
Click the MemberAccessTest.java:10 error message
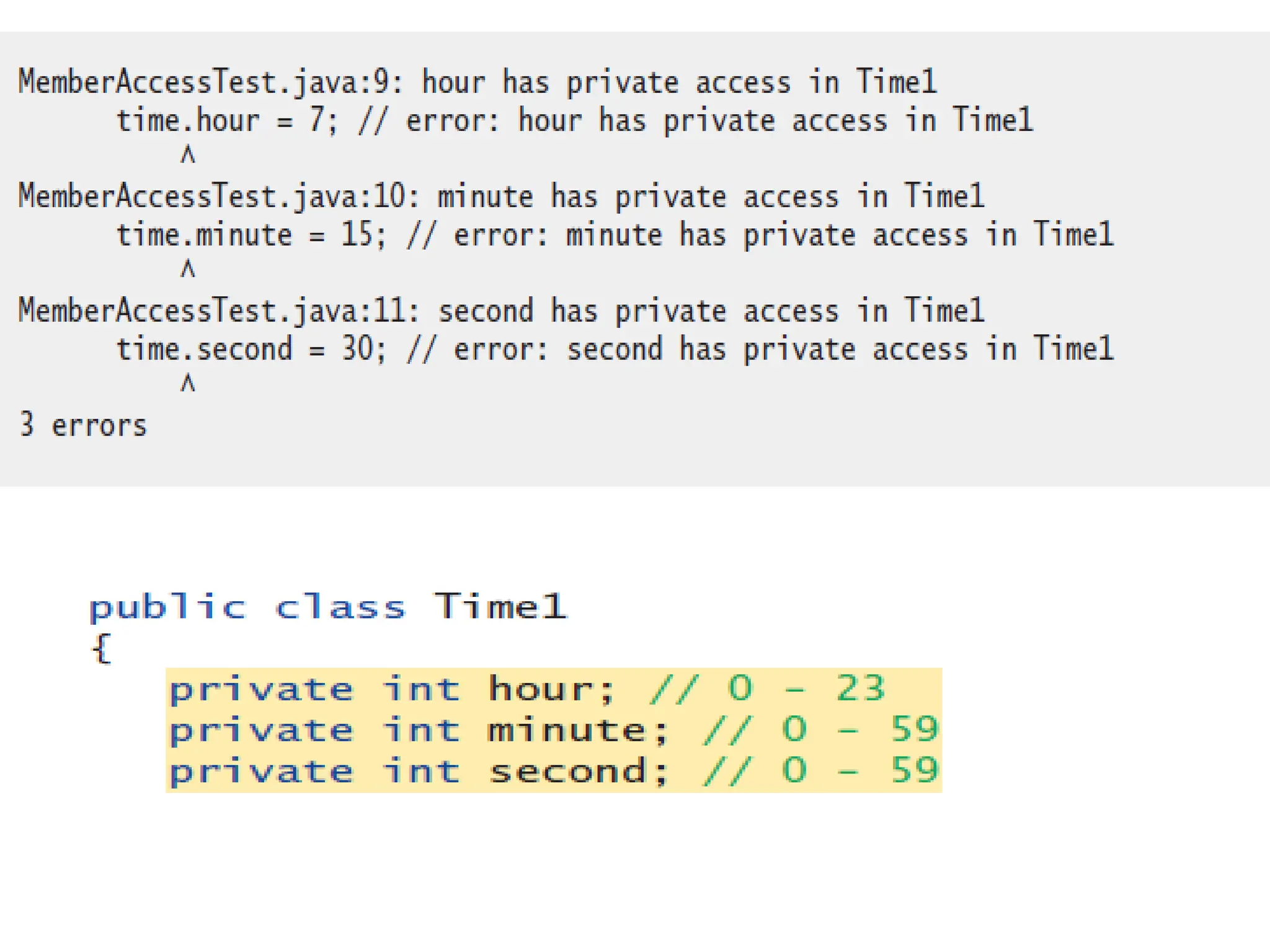501,197
